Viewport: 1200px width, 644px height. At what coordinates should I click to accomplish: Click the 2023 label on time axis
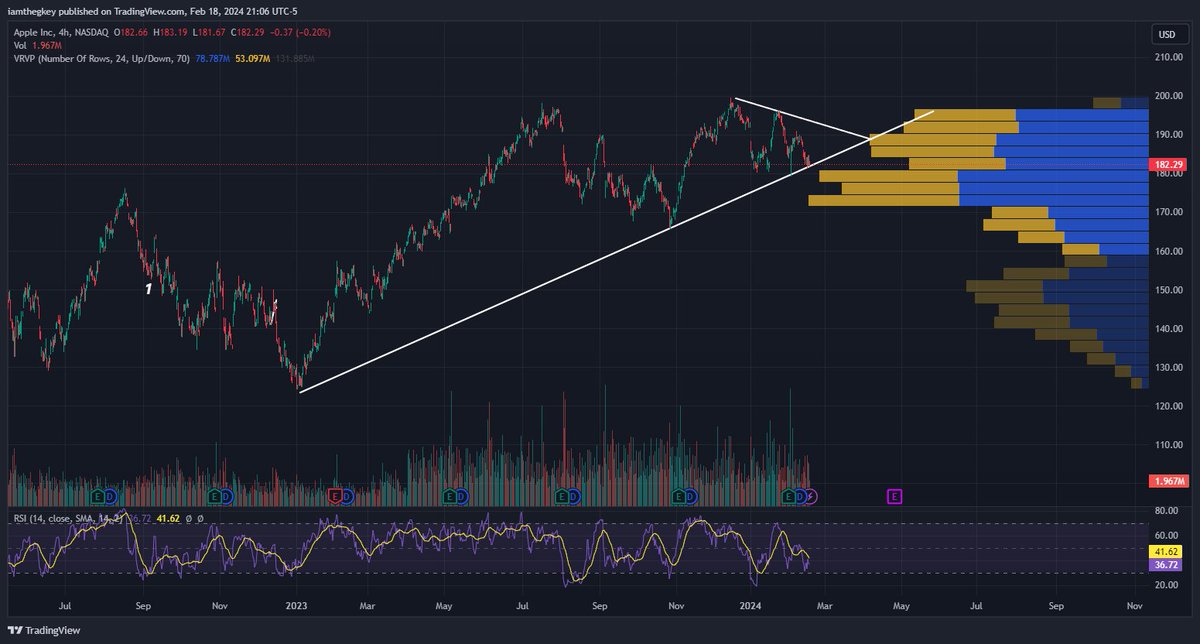pos(295,606)
